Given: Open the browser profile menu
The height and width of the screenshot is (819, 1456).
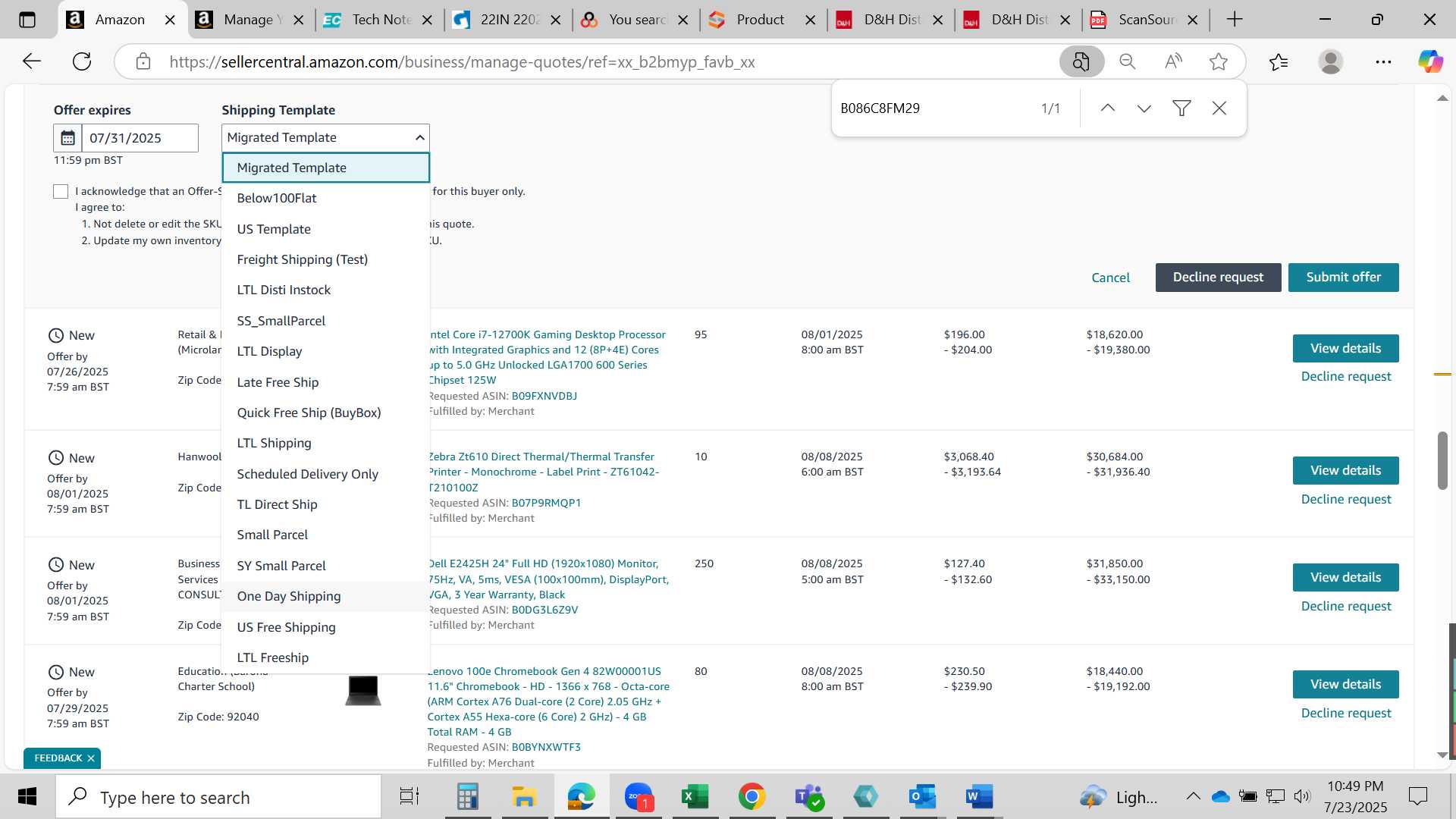Looking at the screenshot, I should (x=1331, y=61).
